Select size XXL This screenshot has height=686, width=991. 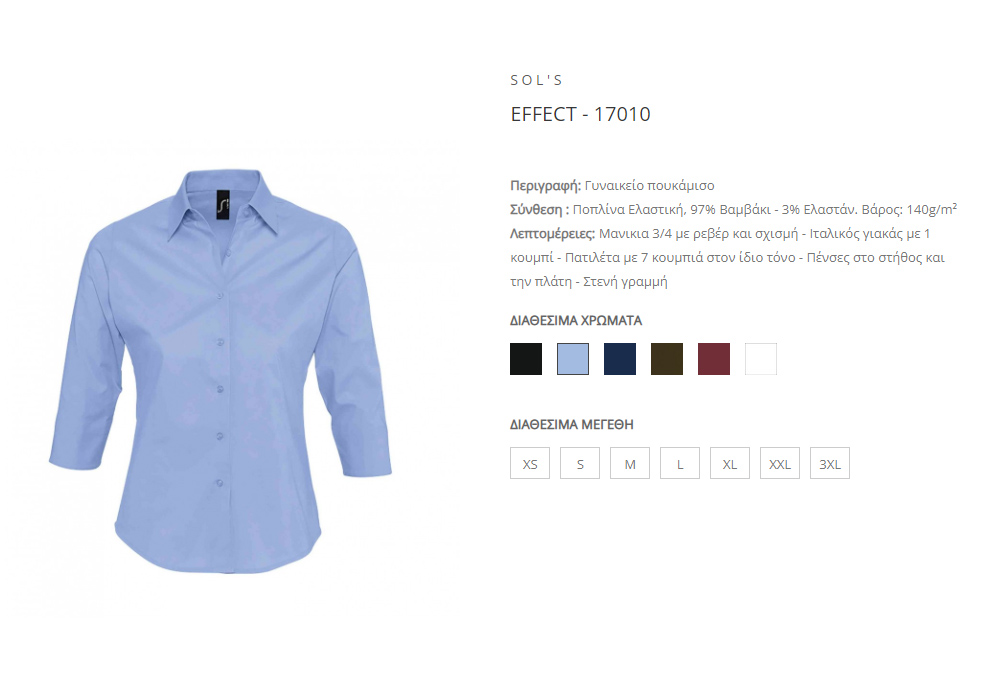click(x=779, y=463)
